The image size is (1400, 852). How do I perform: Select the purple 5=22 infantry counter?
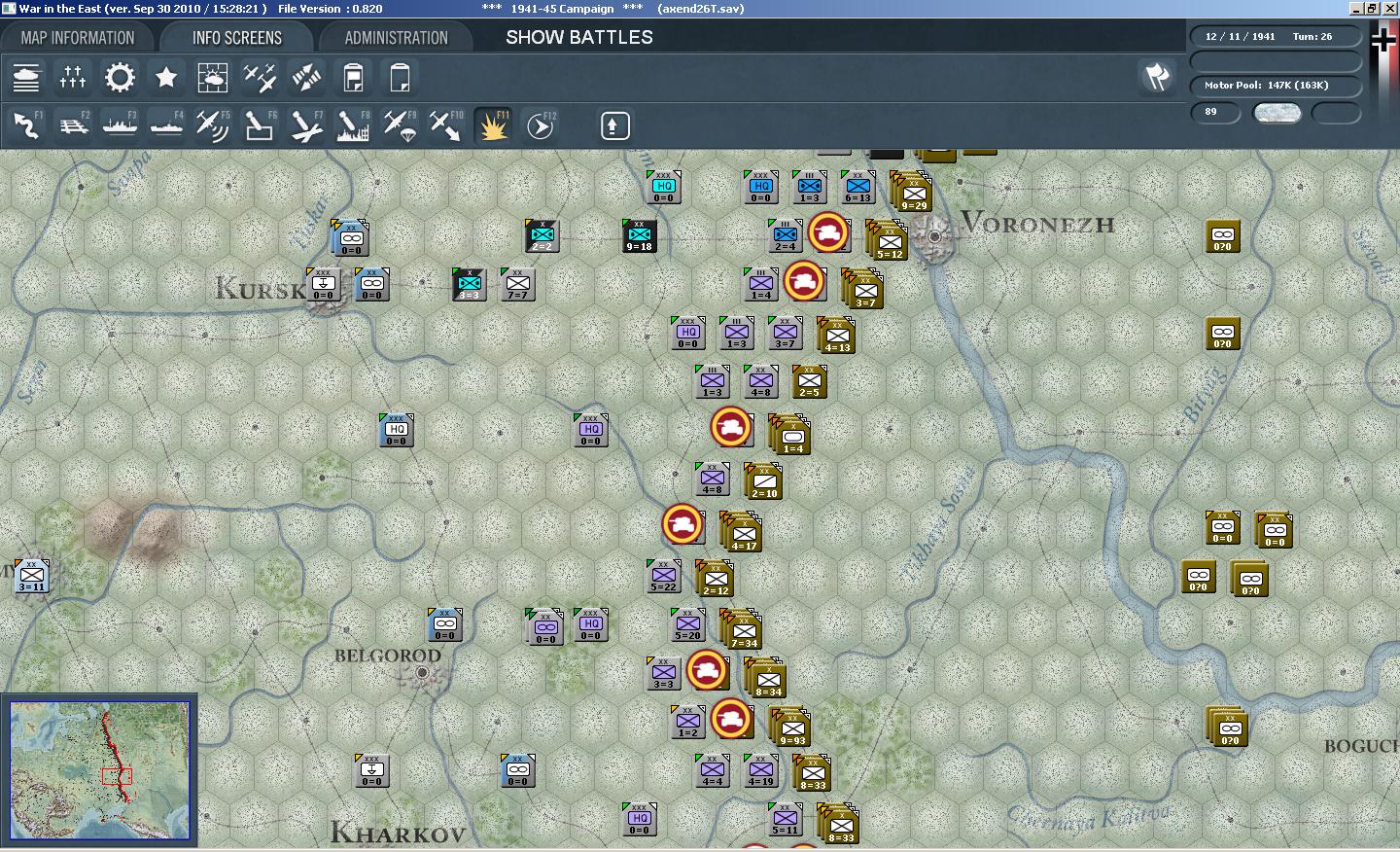(x=663, y=577)
